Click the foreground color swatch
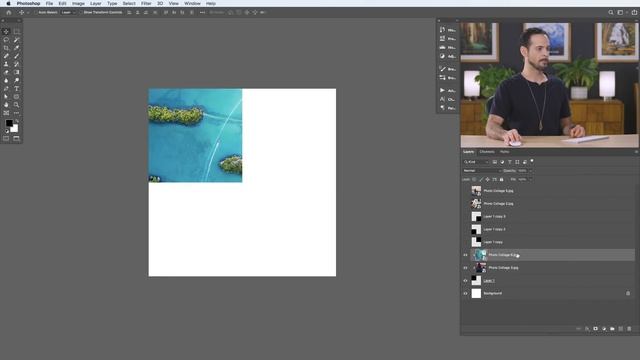The image size is (640, 360). pyautogui.click(x=9, y=123)
